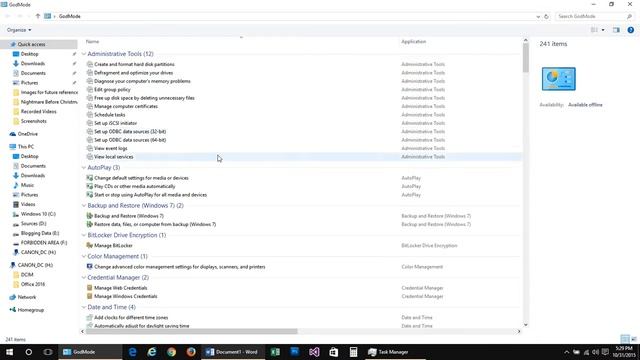Collapse the Credential Manager (2) group

click(x=84, y=278)
